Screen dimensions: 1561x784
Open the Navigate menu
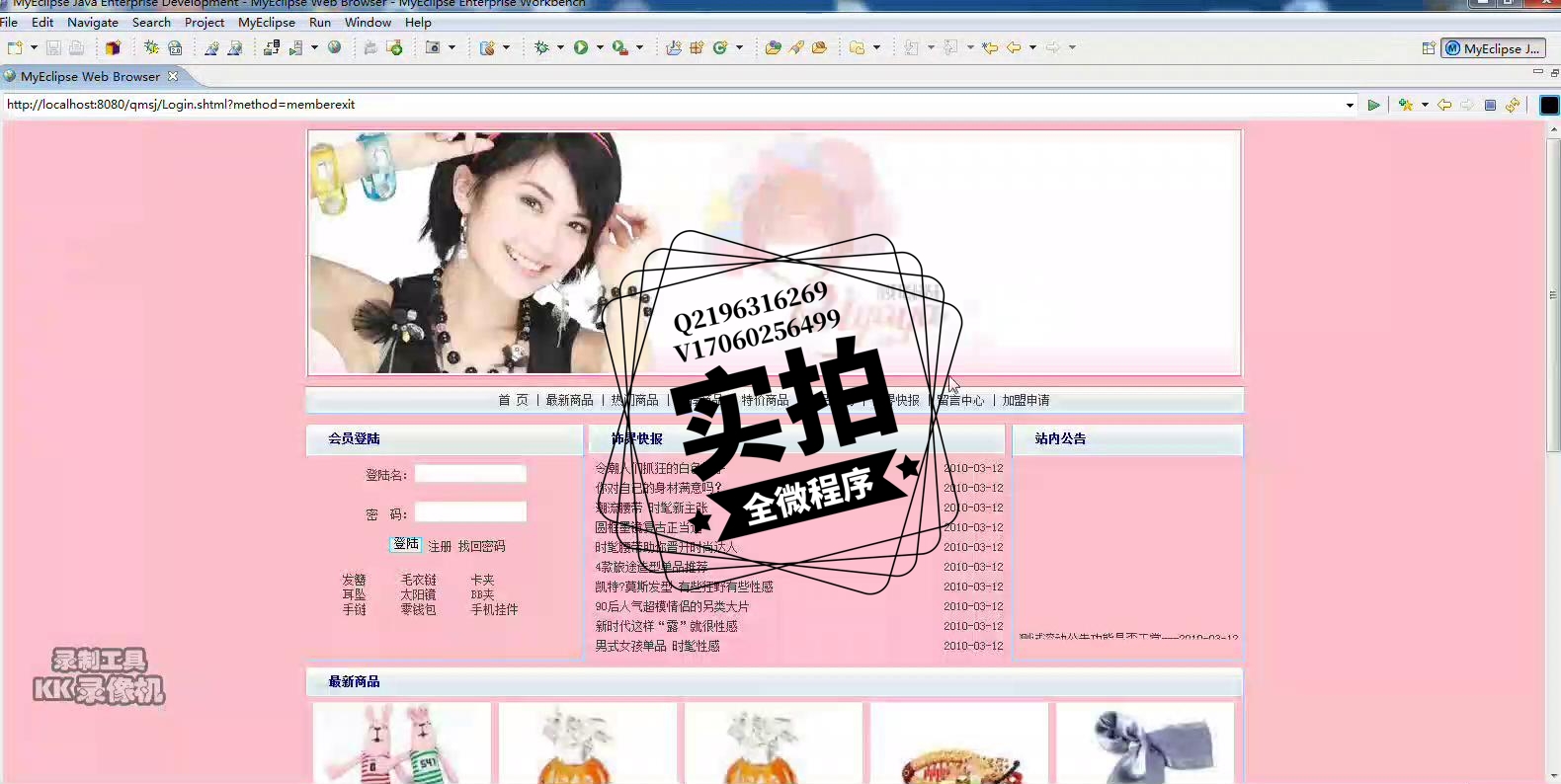click(93, 22)
